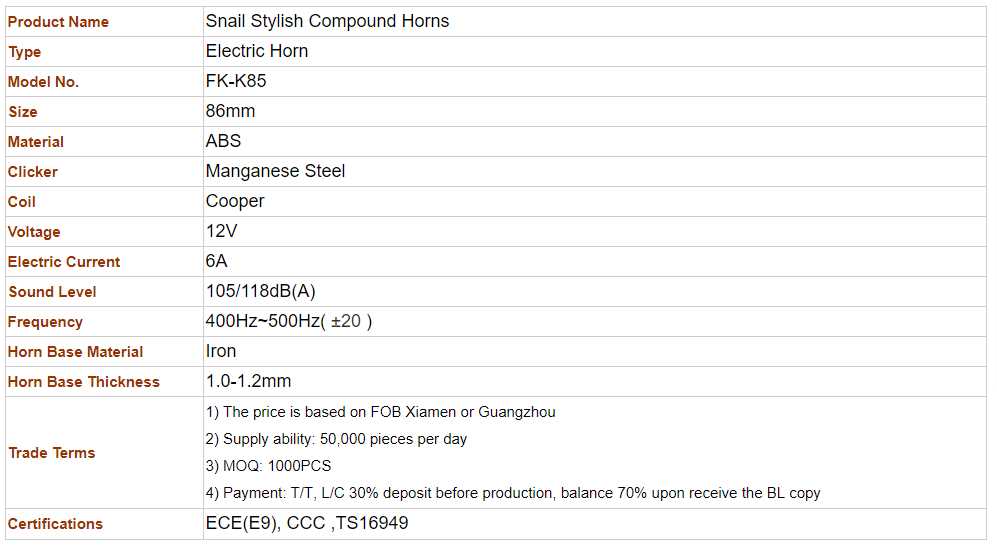
Task: Click the 12V voltage value
Action: coord(222,231)
